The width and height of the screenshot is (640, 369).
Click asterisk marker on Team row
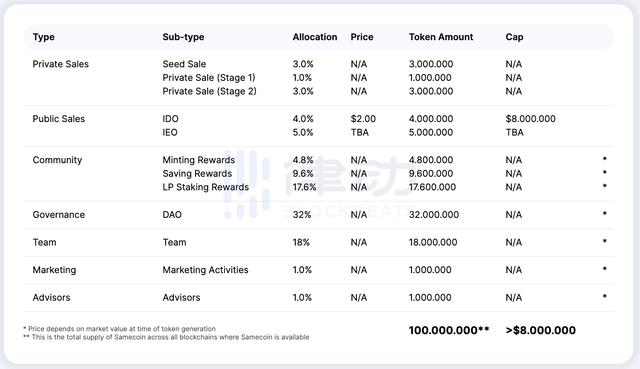604,241
